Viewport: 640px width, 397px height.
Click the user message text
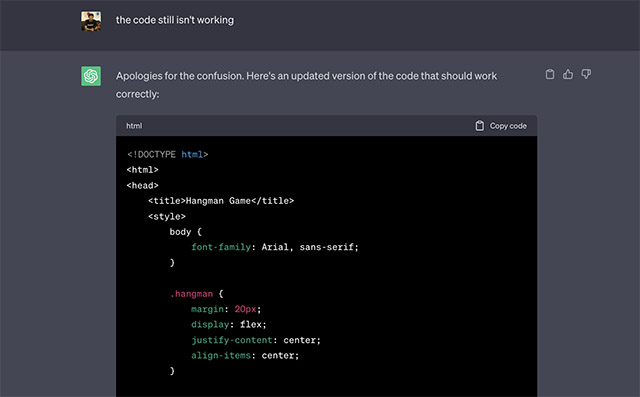click(x=175, y=20)
